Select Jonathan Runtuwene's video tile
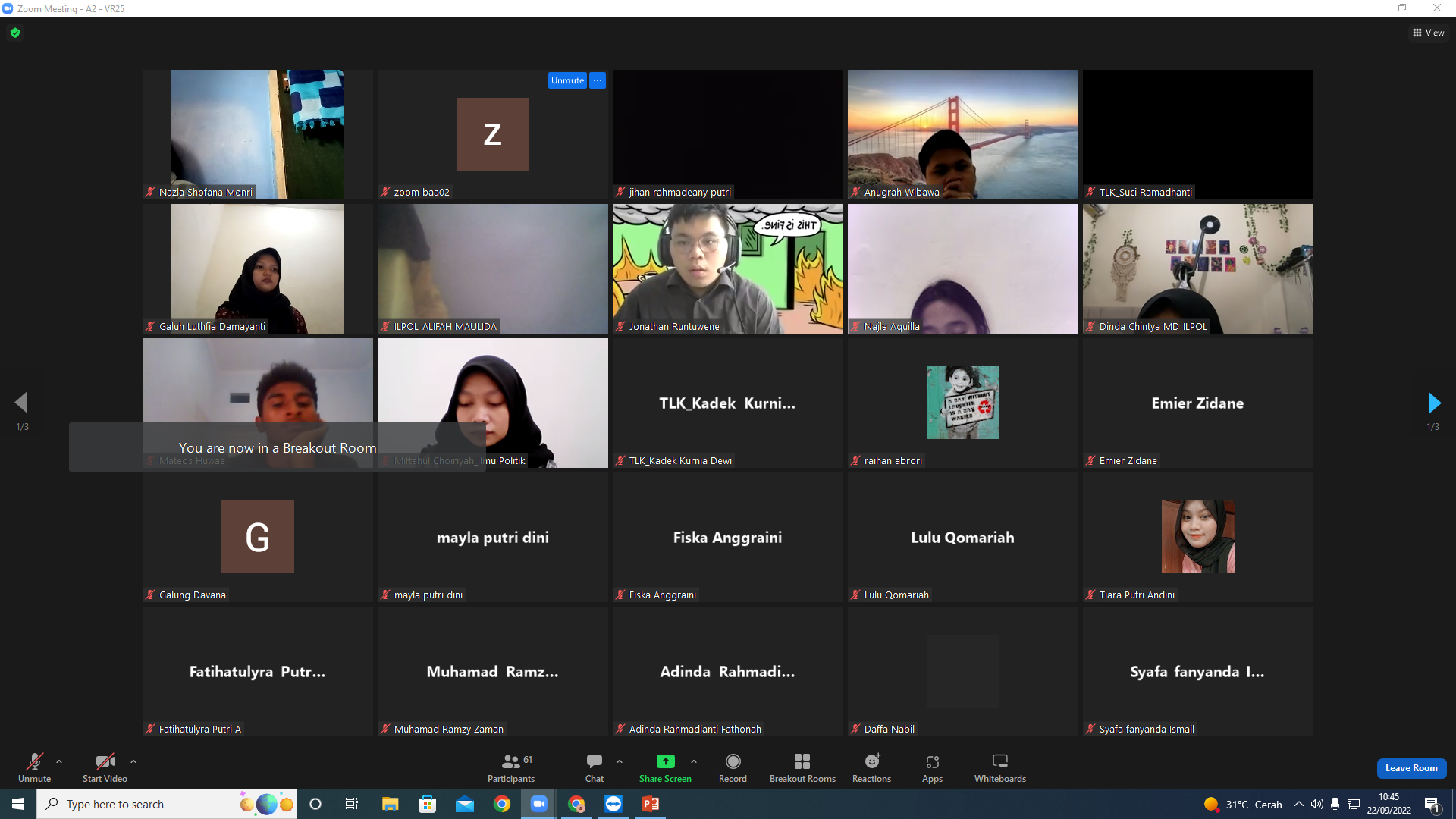 [728, 268]
